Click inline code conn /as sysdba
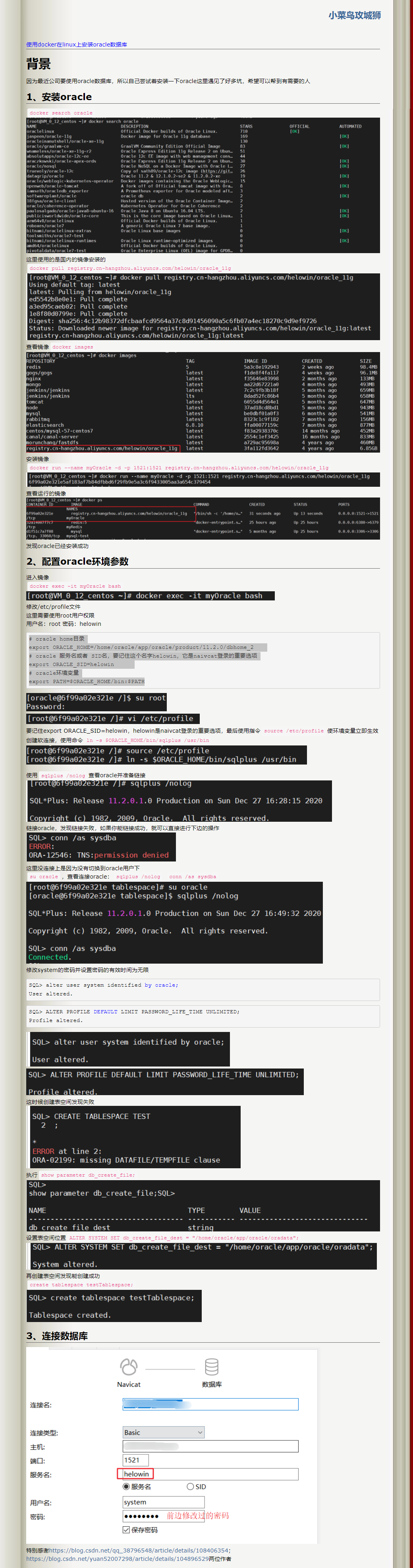The height and width of the screenshot is (1568, 413). [x=192, y=877]
